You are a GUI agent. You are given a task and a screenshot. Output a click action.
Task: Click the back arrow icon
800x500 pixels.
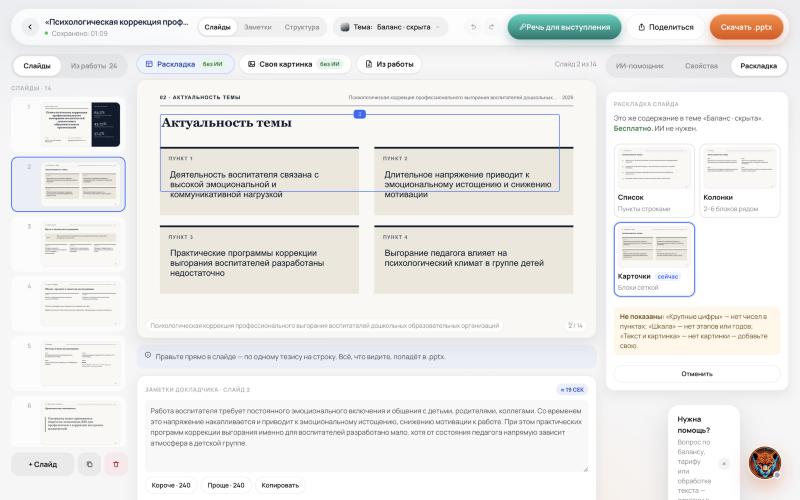pyautogui.click(x=30, y=27)
